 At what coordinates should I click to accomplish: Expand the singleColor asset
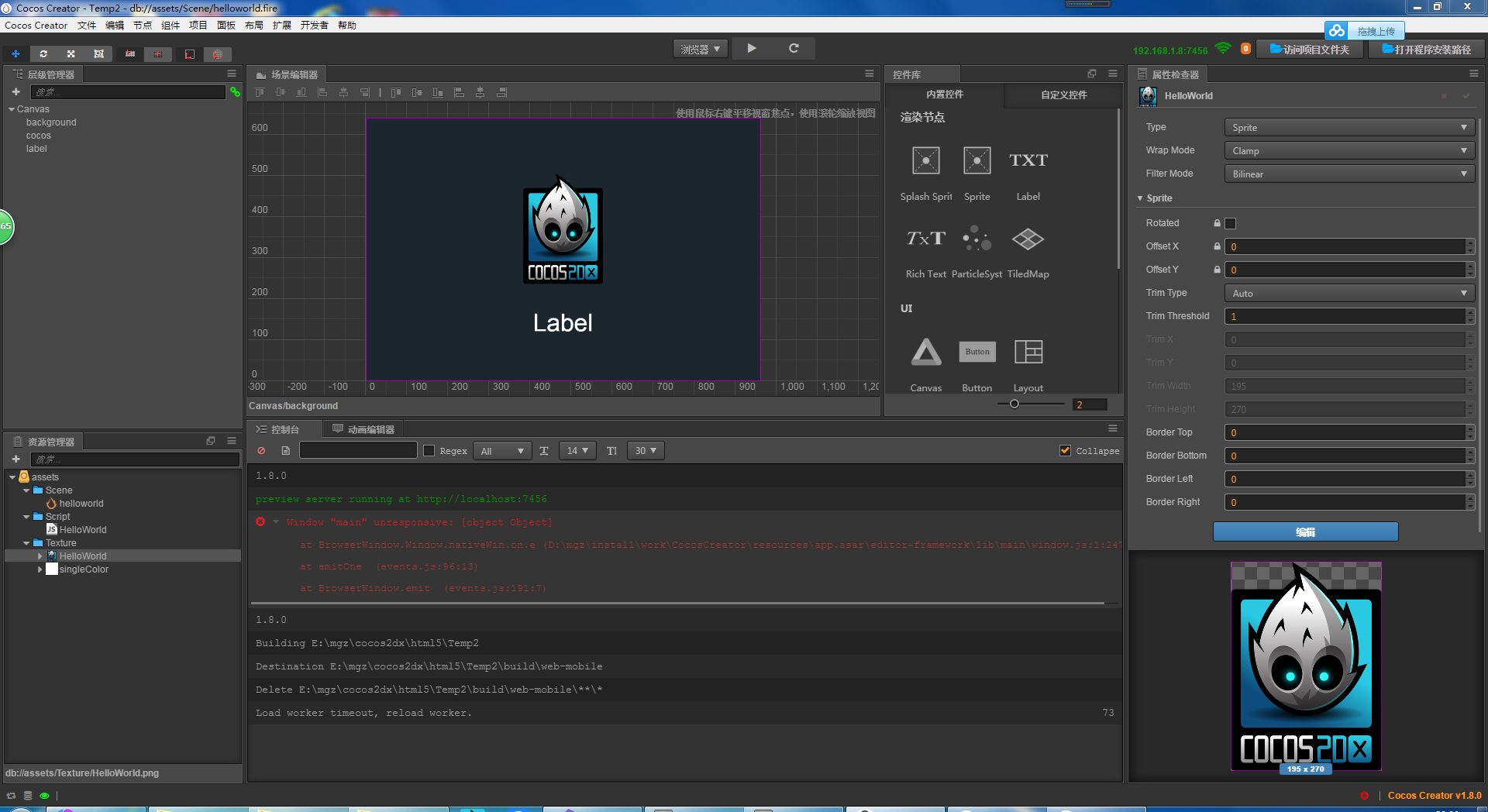(x=40, y=569)
